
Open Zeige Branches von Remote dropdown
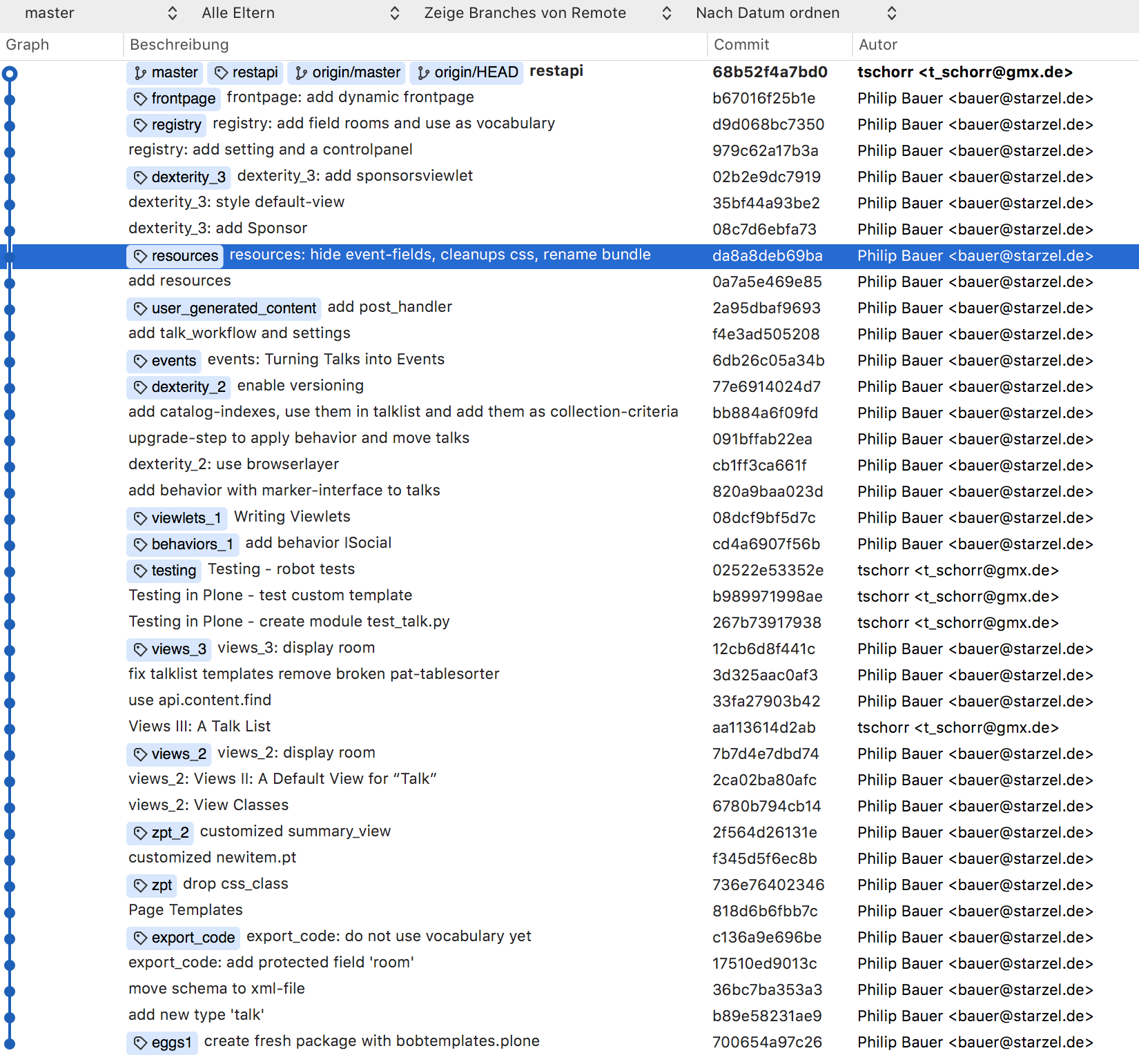point(547,13)
